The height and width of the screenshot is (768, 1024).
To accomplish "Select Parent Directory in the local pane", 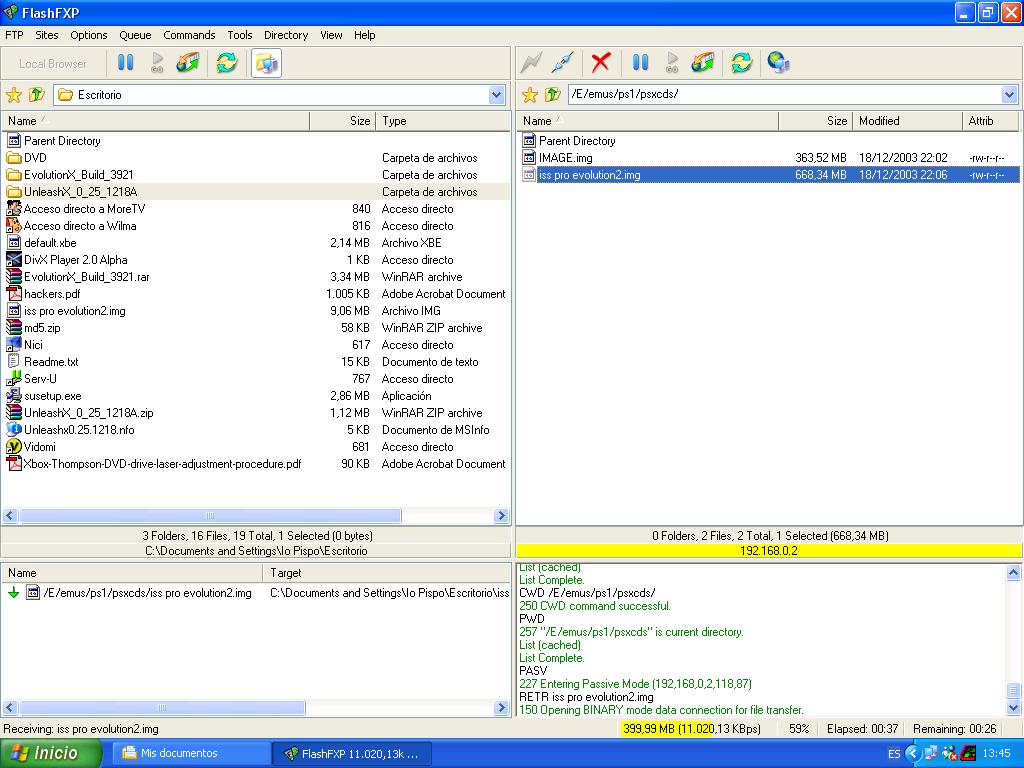I will 62,140.
